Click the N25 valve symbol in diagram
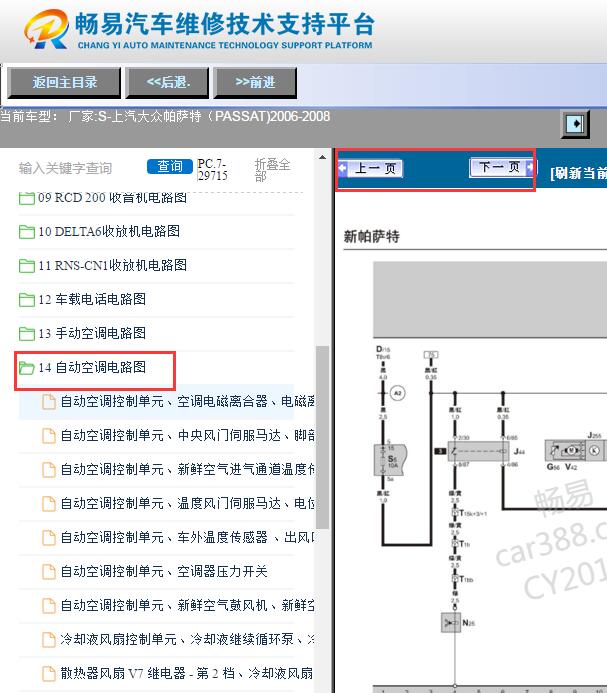 (x=451, y=623)
